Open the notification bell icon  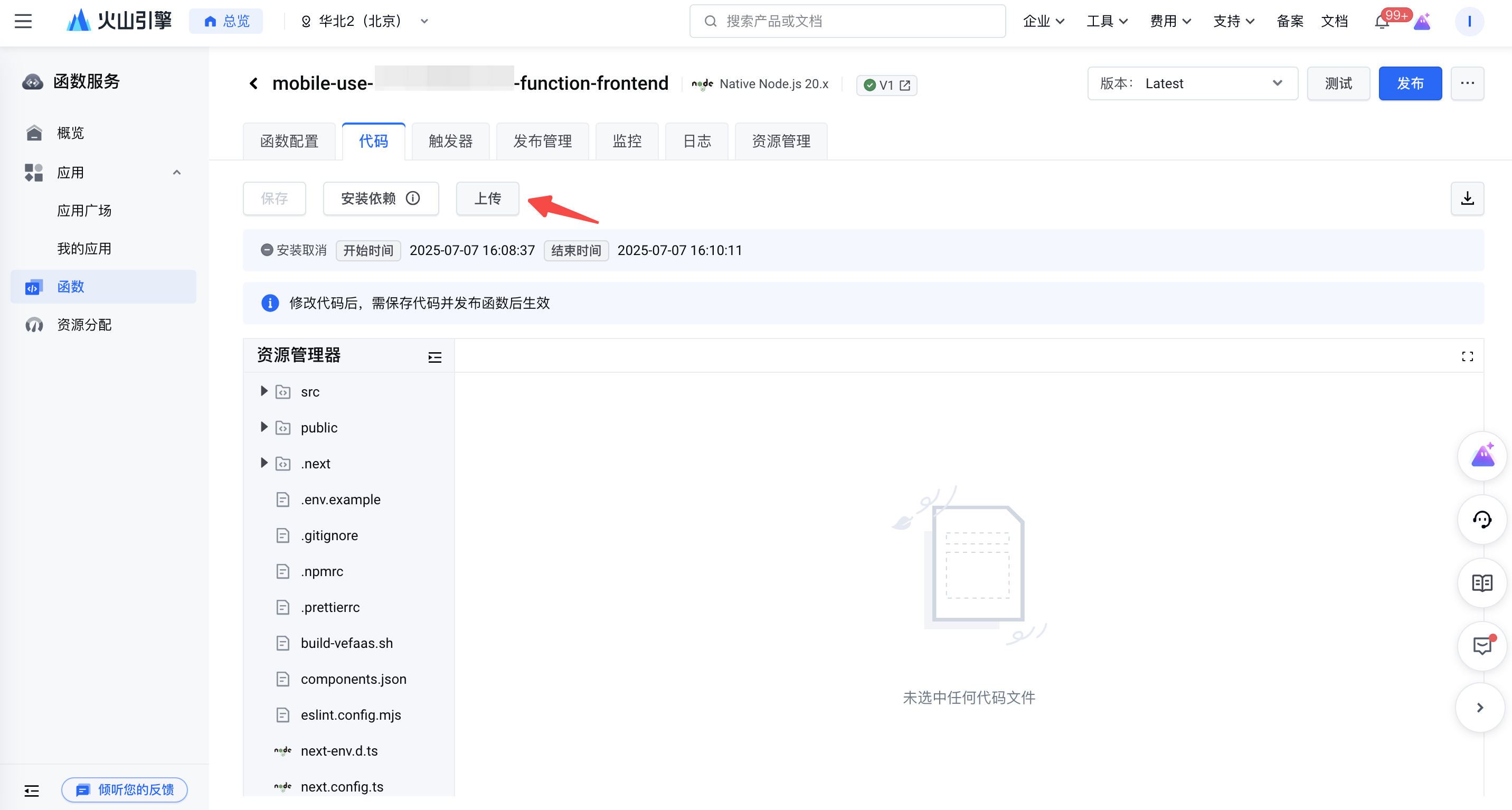(x=1382, y=22)
